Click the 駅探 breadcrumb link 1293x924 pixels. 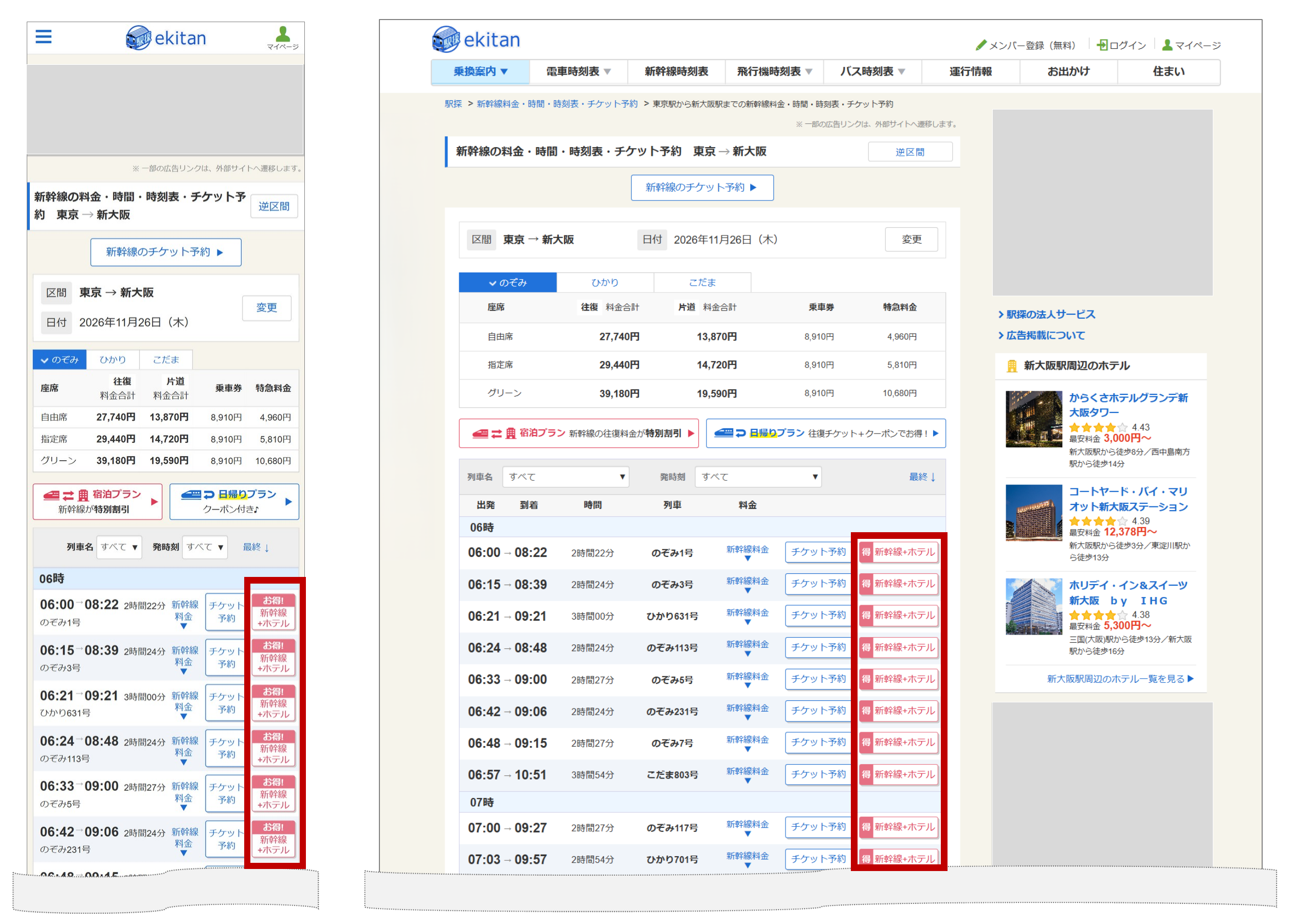click(x=453, y=104)
